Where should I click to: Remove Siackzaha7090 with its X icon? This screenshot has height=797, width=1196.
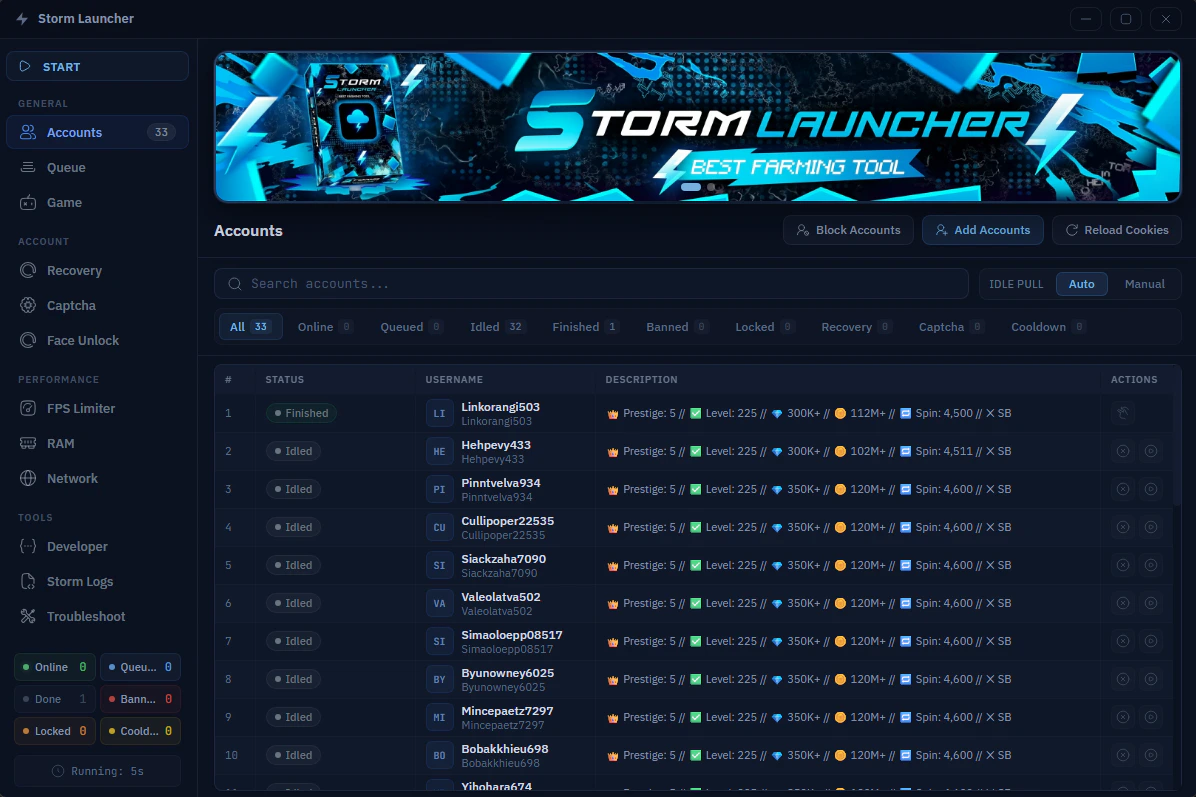1123,565
